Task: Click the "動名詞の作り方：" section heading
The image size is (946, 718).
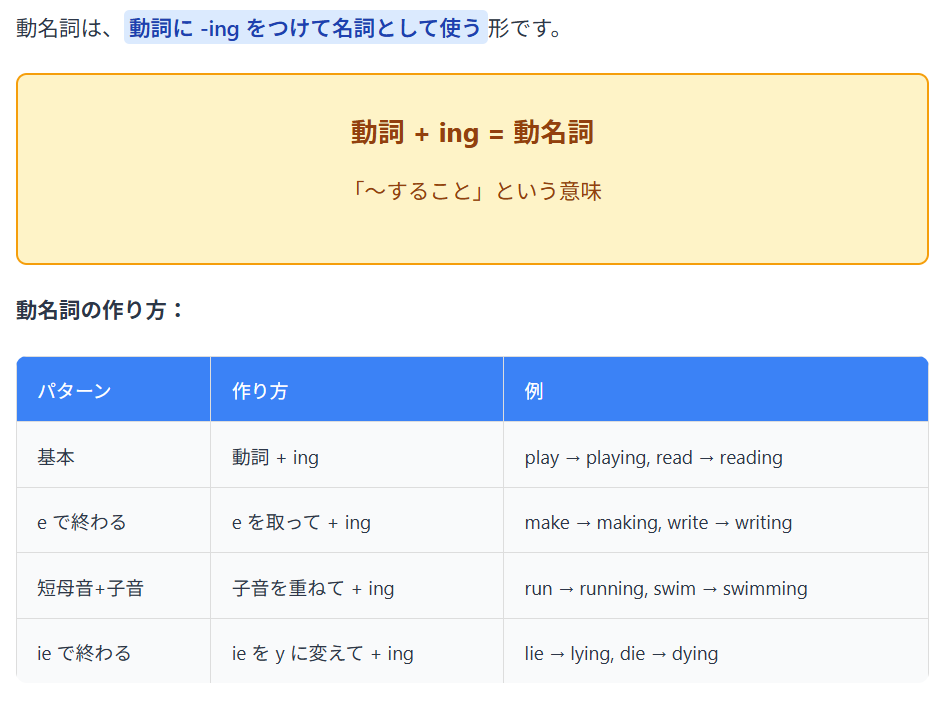Action: 101,310
